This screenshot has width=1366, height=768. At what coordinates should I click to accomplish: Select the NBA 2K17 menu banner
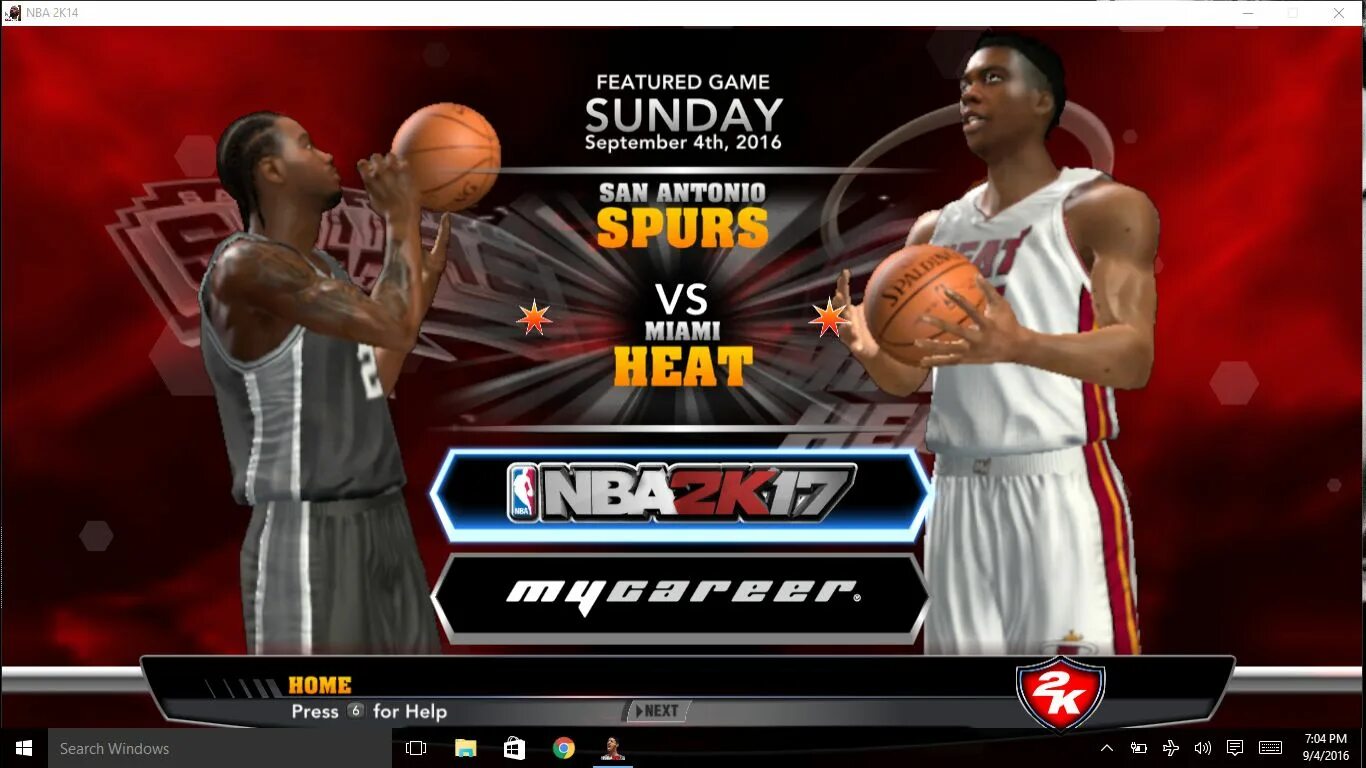(682, 494)
